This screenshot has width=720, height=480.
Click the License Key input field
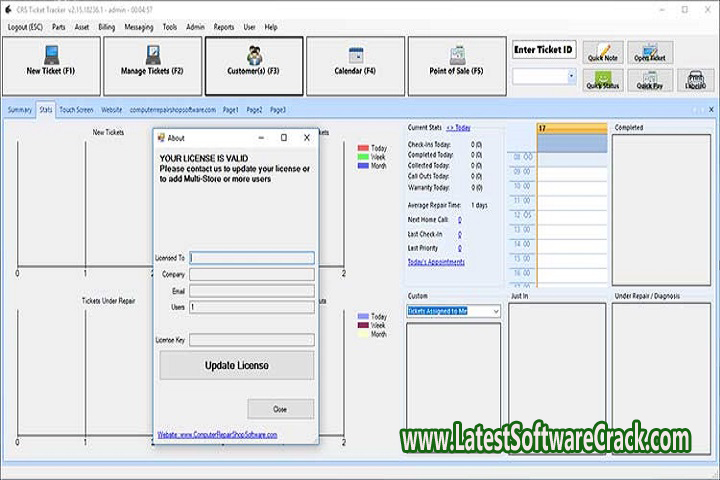[252, 340]
